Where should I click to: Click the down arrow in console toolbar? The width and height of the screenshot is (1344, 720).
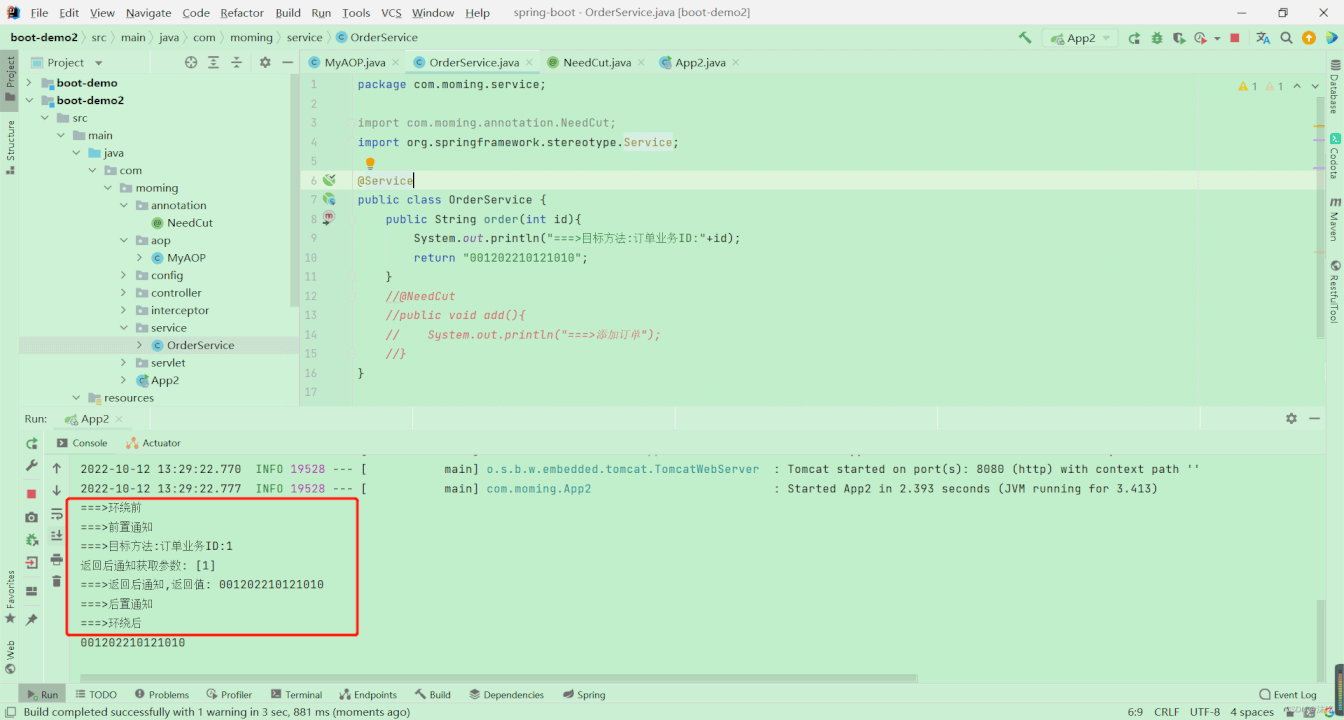[57, 490]
